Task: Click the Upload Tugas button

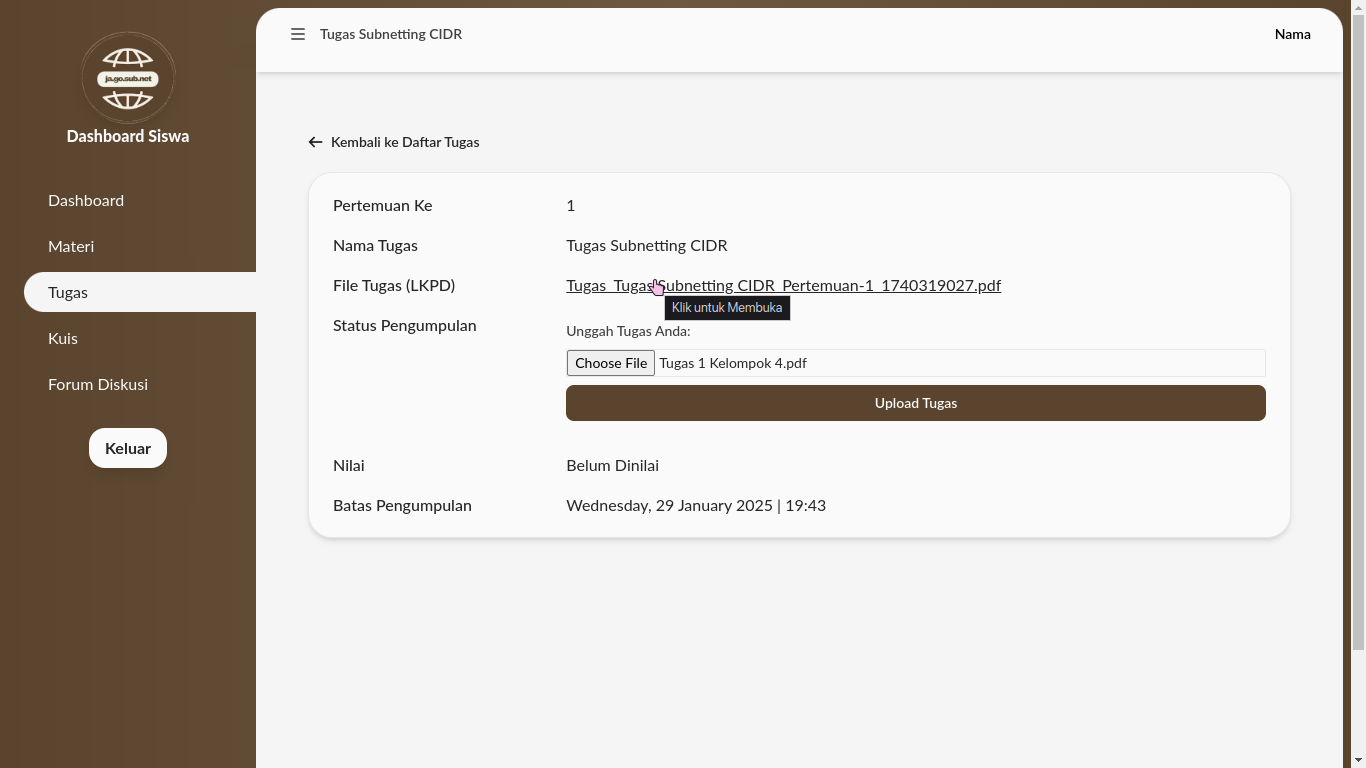Action: [915, 403]
